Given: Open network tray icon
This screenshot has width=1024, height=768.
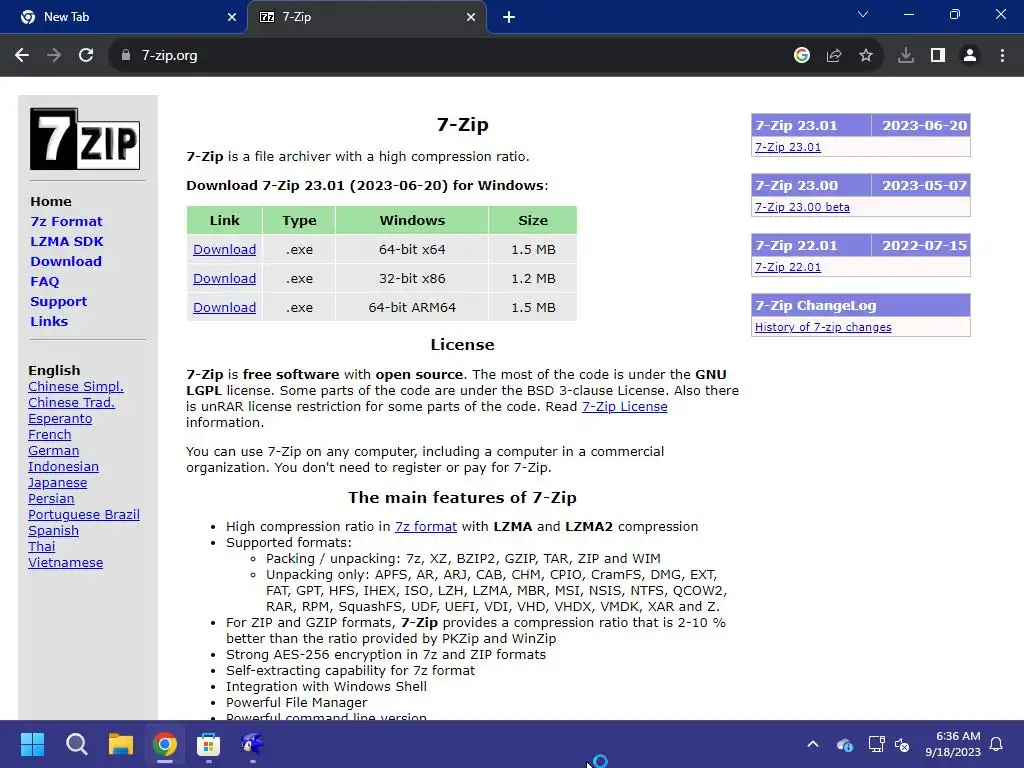Looking at the screenshot, I should click(x=876, y=744).
